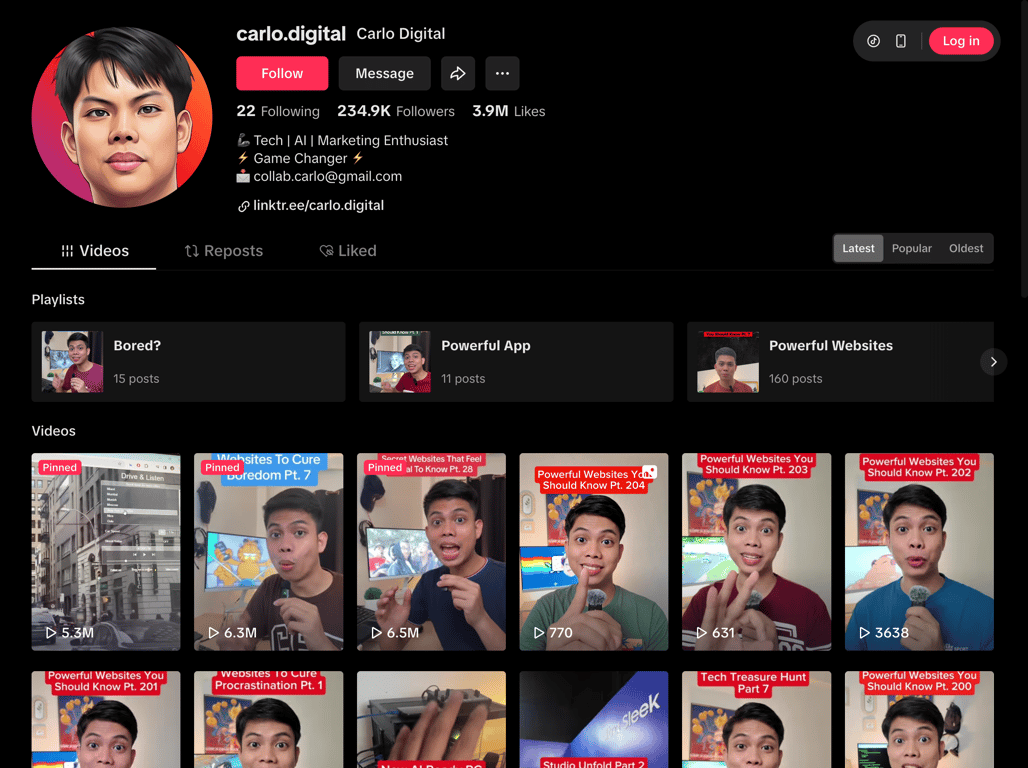Click the Playlists section heading
The image size is (1028, 768).
tap(58, 299)
